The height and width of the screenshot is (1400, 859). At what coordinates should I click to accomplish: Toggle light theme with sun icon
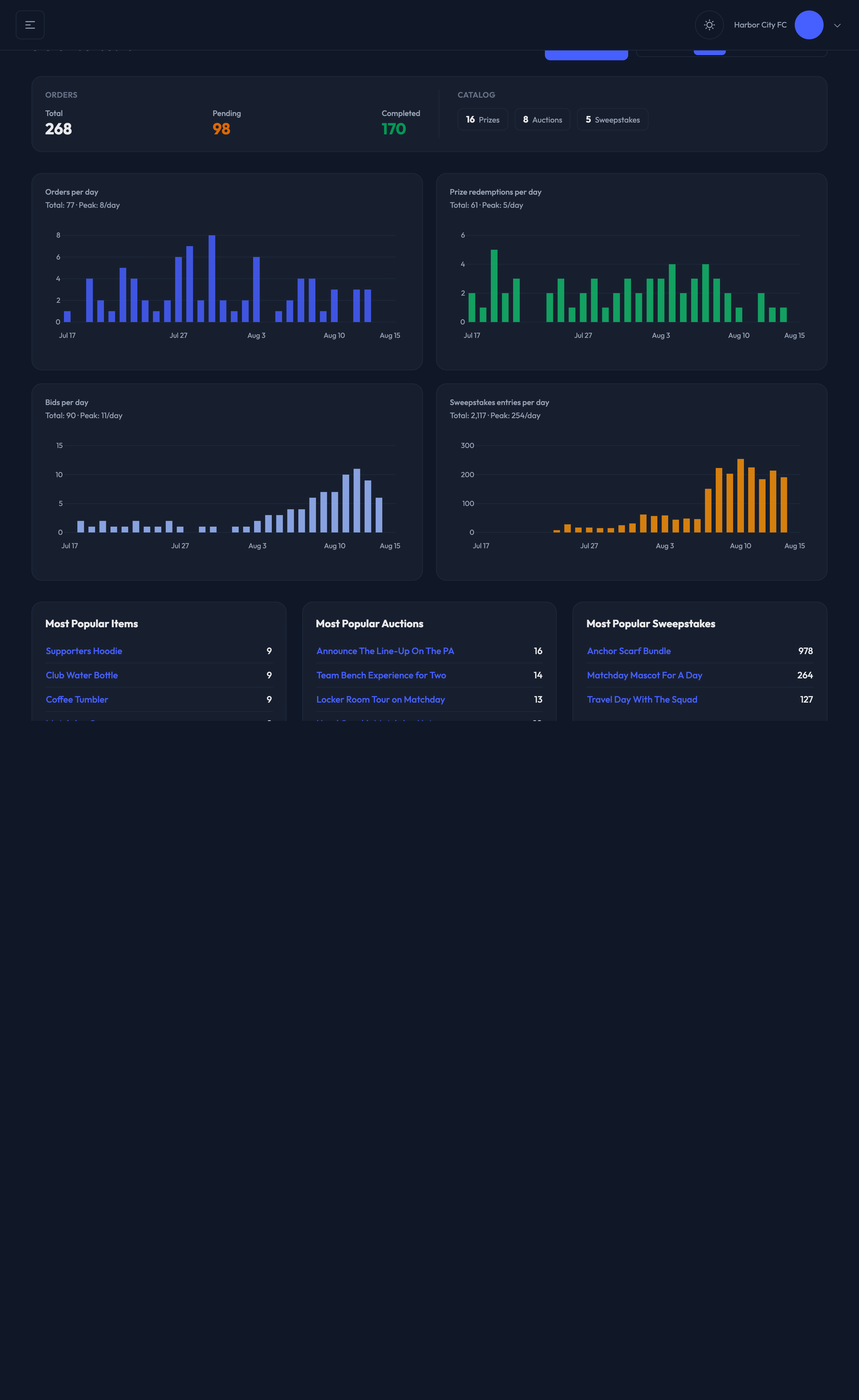709,25
